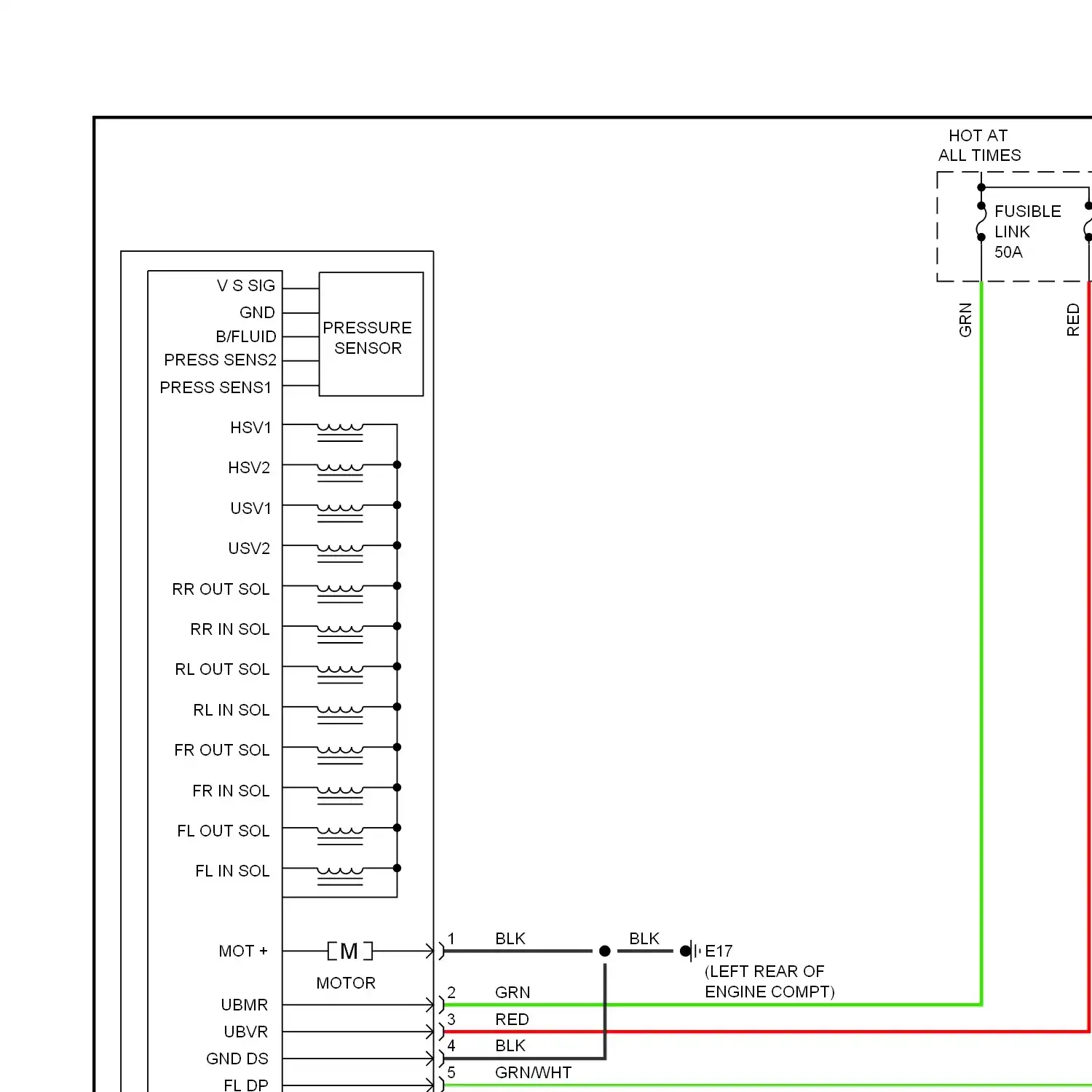
Task: Click the UBVR terminal label
Action: [x=246, y=1032]
